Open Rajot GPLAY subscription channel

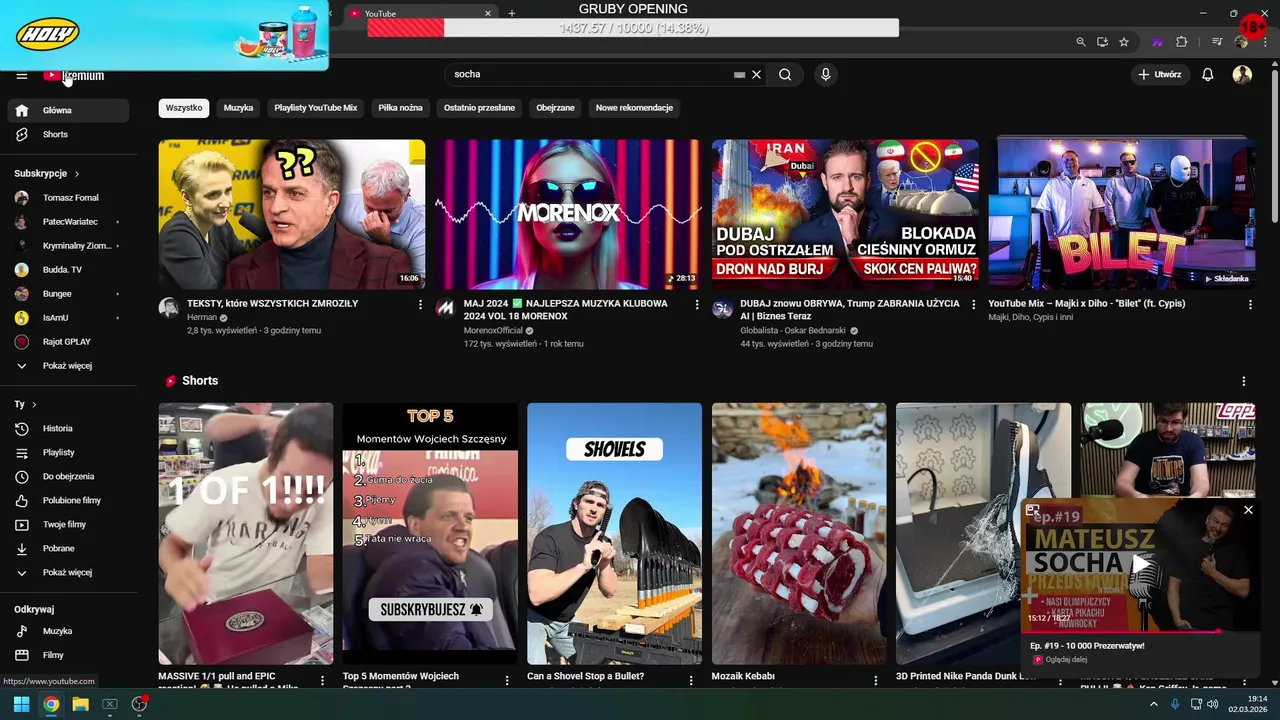tap(68, 342)
